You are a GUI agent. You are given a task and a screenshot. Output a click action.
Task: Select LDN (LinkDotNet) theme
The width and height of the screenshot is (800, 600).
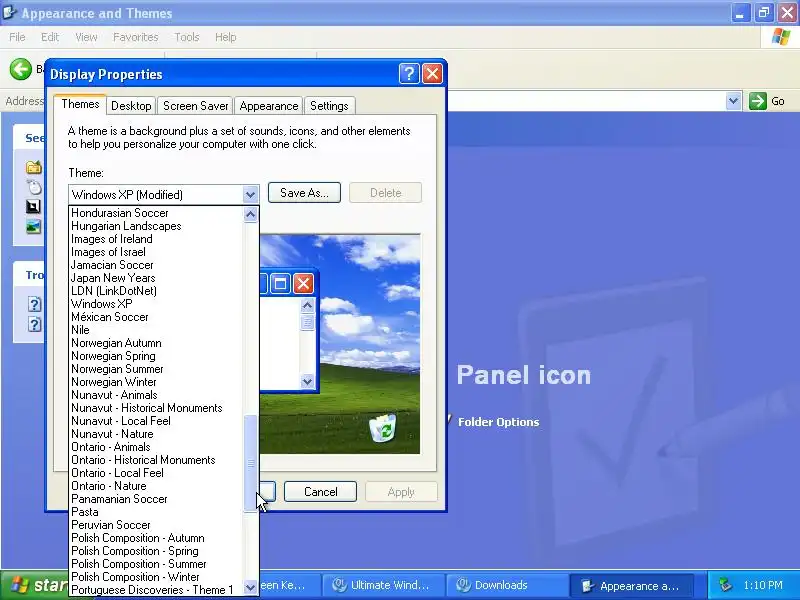156,291
